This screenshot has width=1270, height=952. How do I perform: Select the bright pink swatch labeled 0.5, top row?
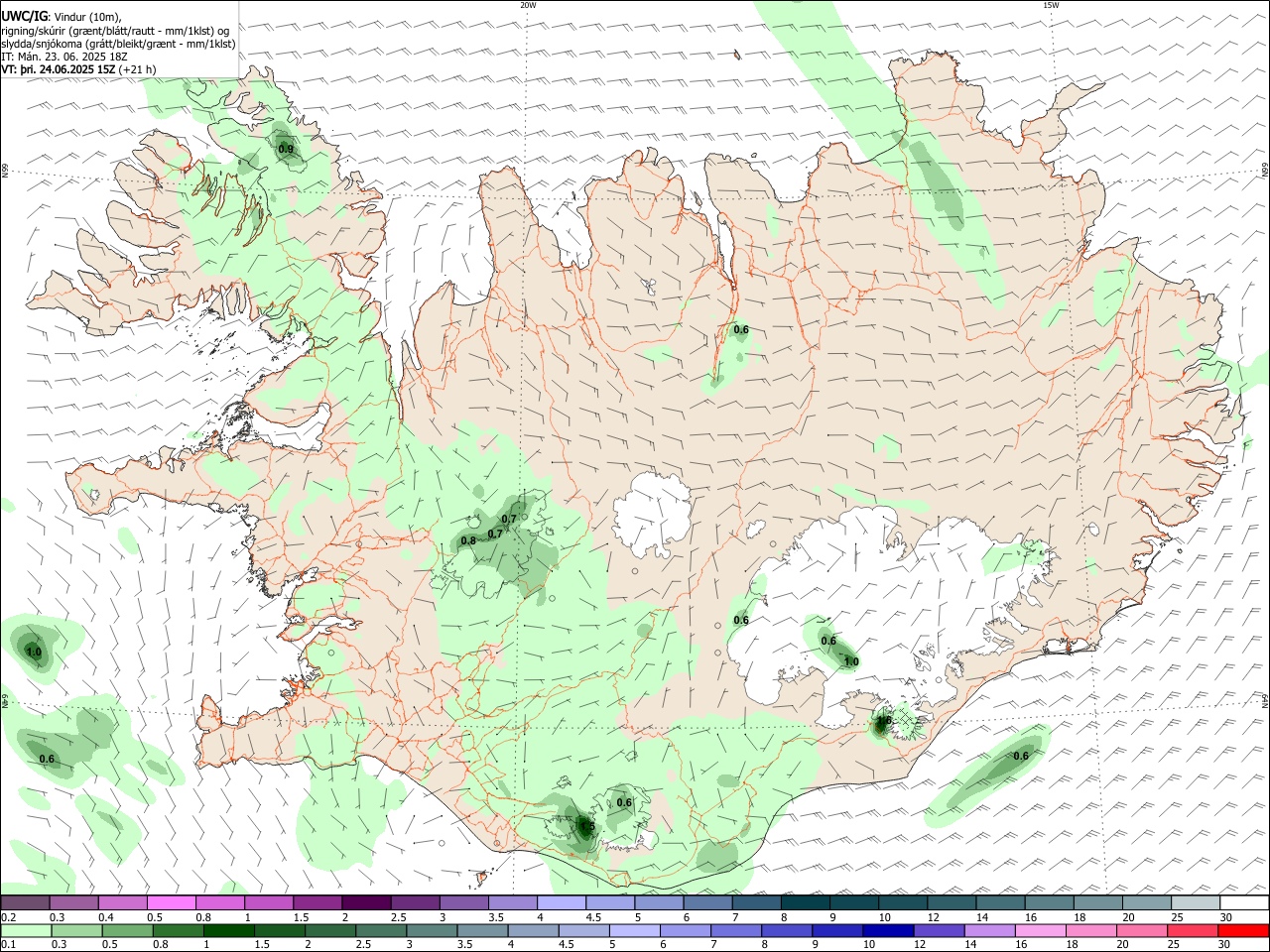pos(172,902)
